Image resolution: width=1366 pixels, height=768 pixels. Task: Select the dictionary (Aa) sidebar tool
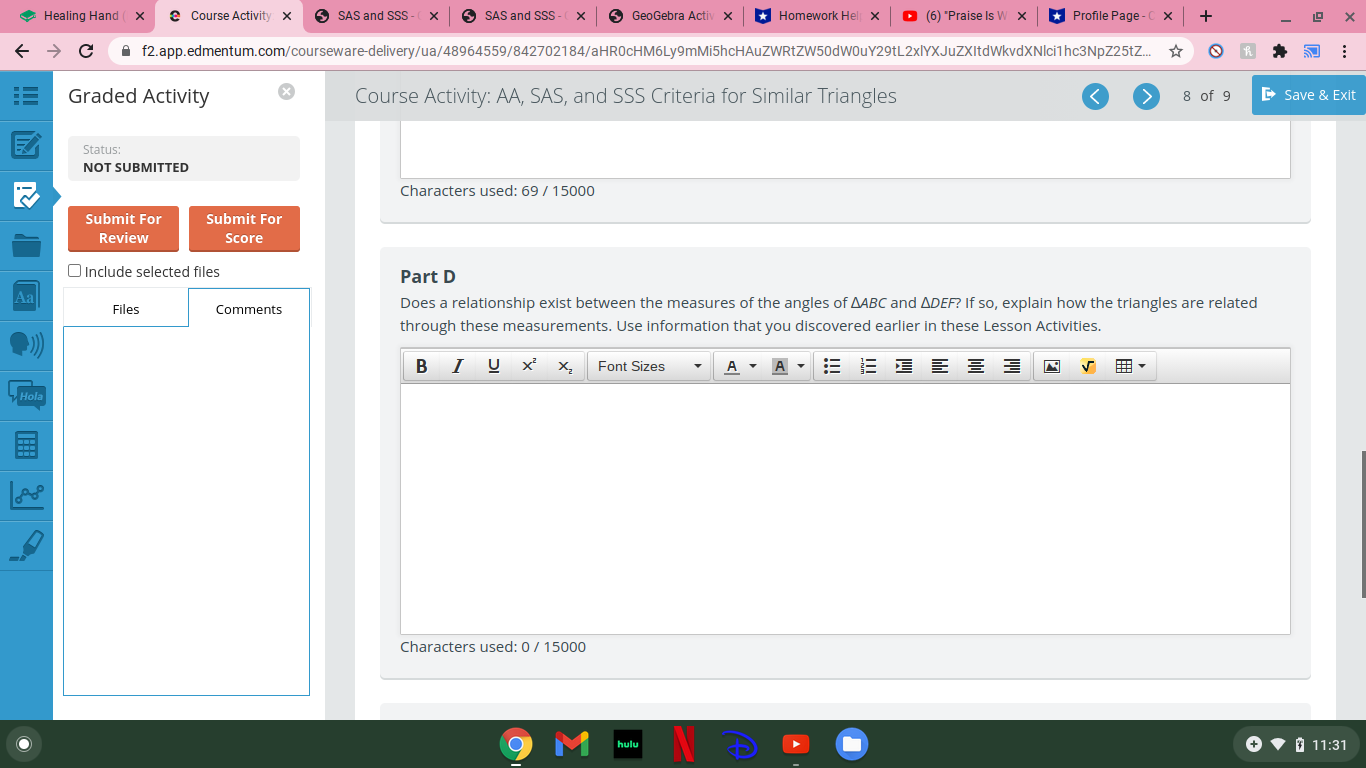tap(26, 295)
